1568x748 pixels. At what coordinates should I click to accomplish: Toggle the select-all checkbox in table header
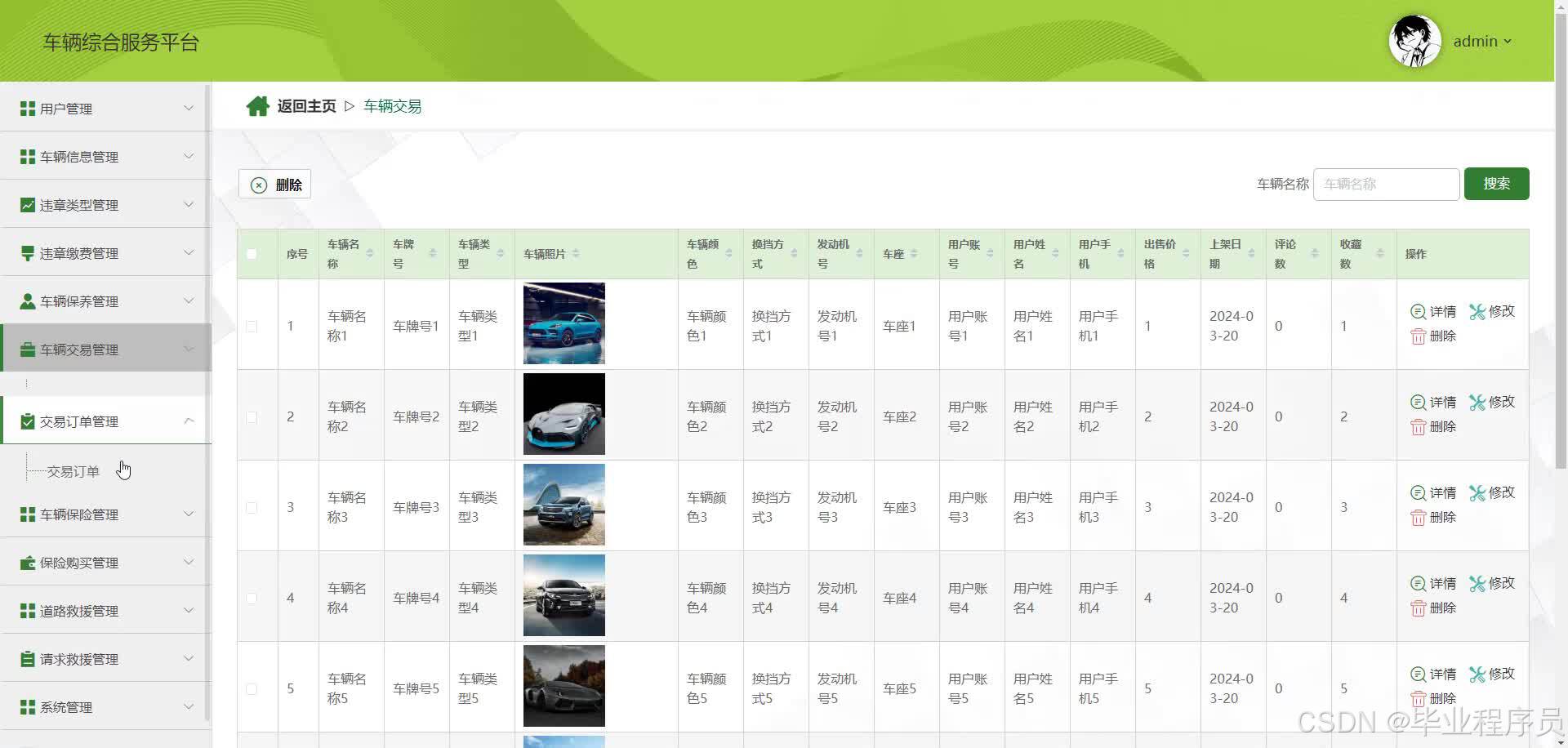click(252, 254)
